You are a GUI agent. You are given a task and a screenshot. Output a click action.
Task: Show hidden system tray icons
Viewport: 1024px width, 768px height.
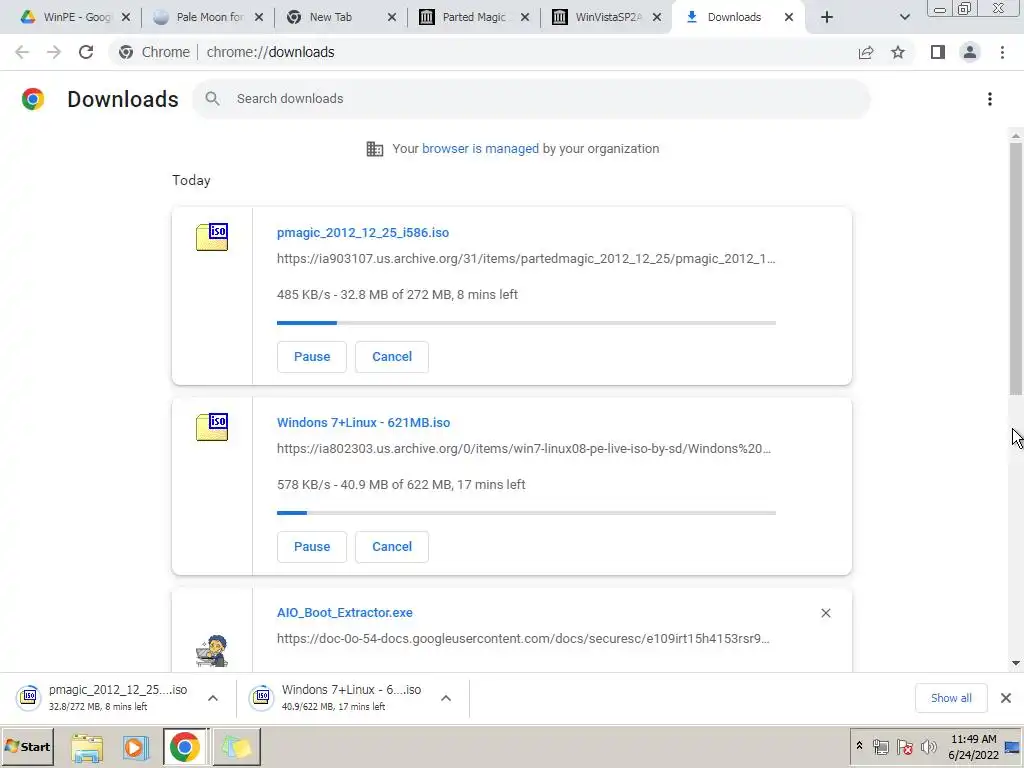click(859, 746)
